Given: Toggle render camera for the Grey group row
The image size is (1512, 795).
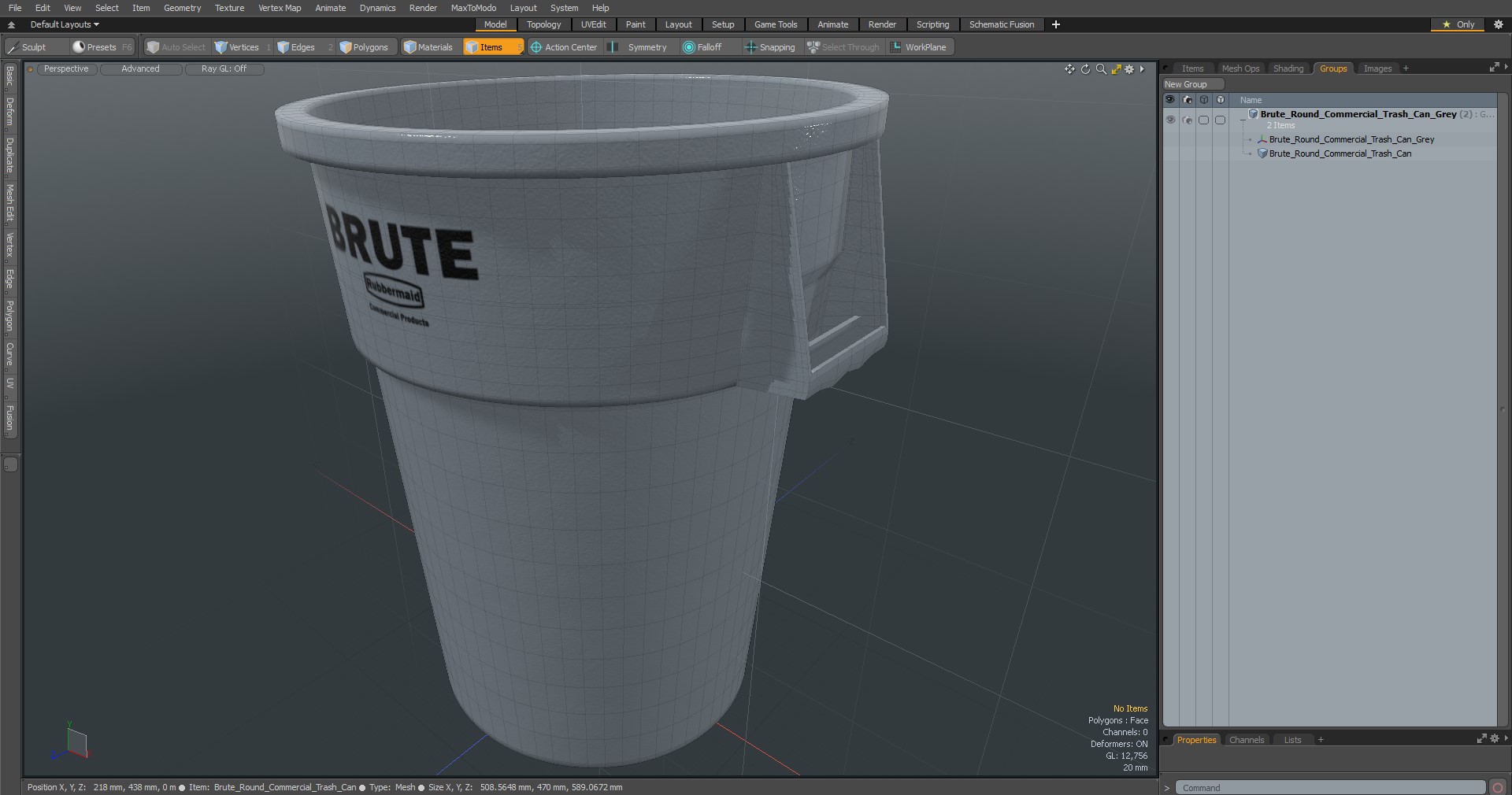Looking at the screenshot, I should 1188,120.
